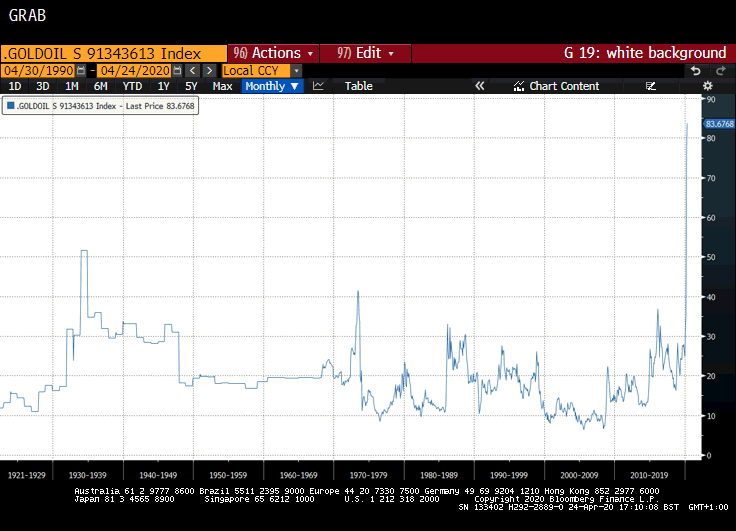Viewport: 736px width, 531px height.
Task: Select the 1Y time range tab
Action: (x=163, y=87)
